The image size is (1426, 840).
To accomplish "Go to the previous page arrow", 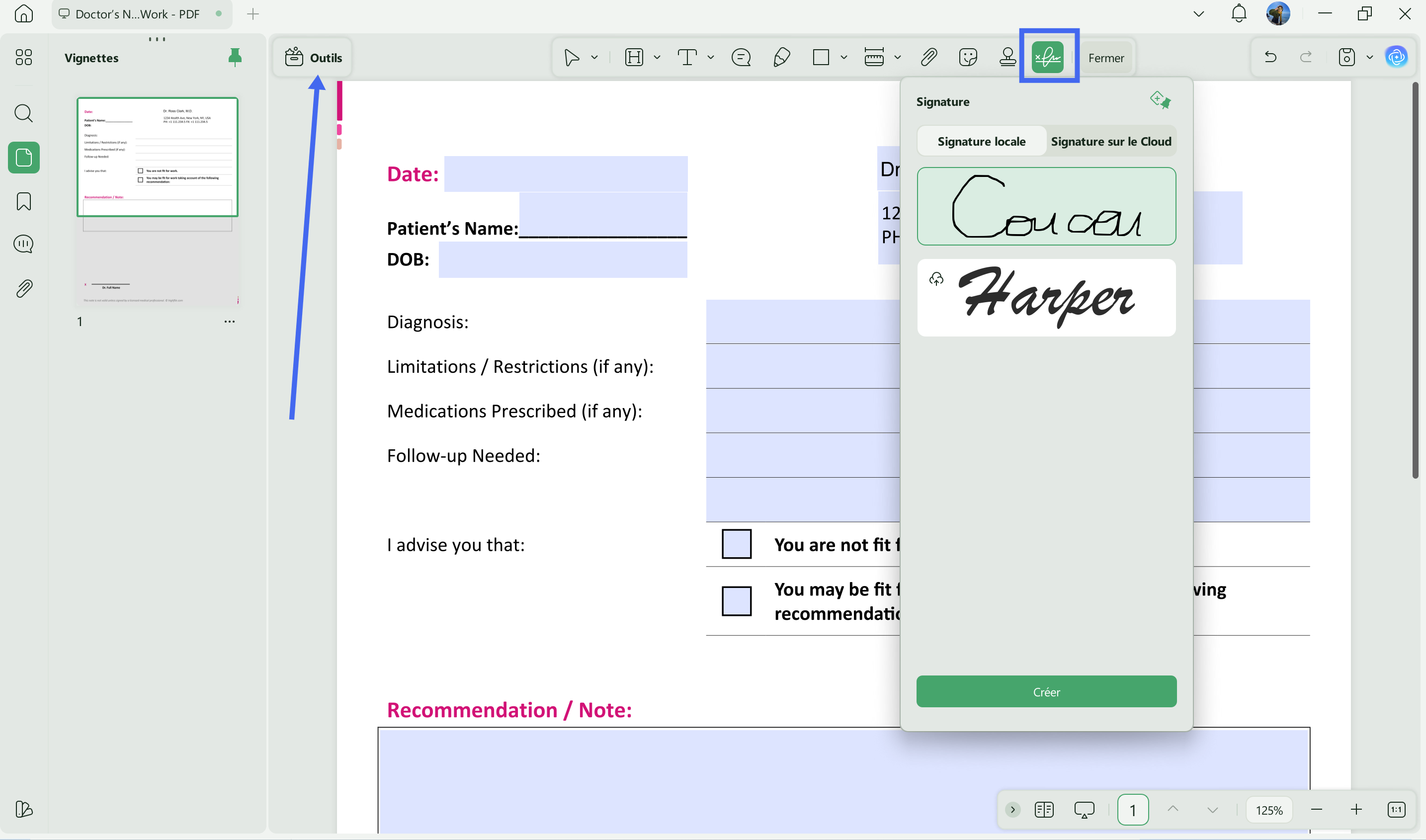I will pyautogui.click(x=1173, y=810).
